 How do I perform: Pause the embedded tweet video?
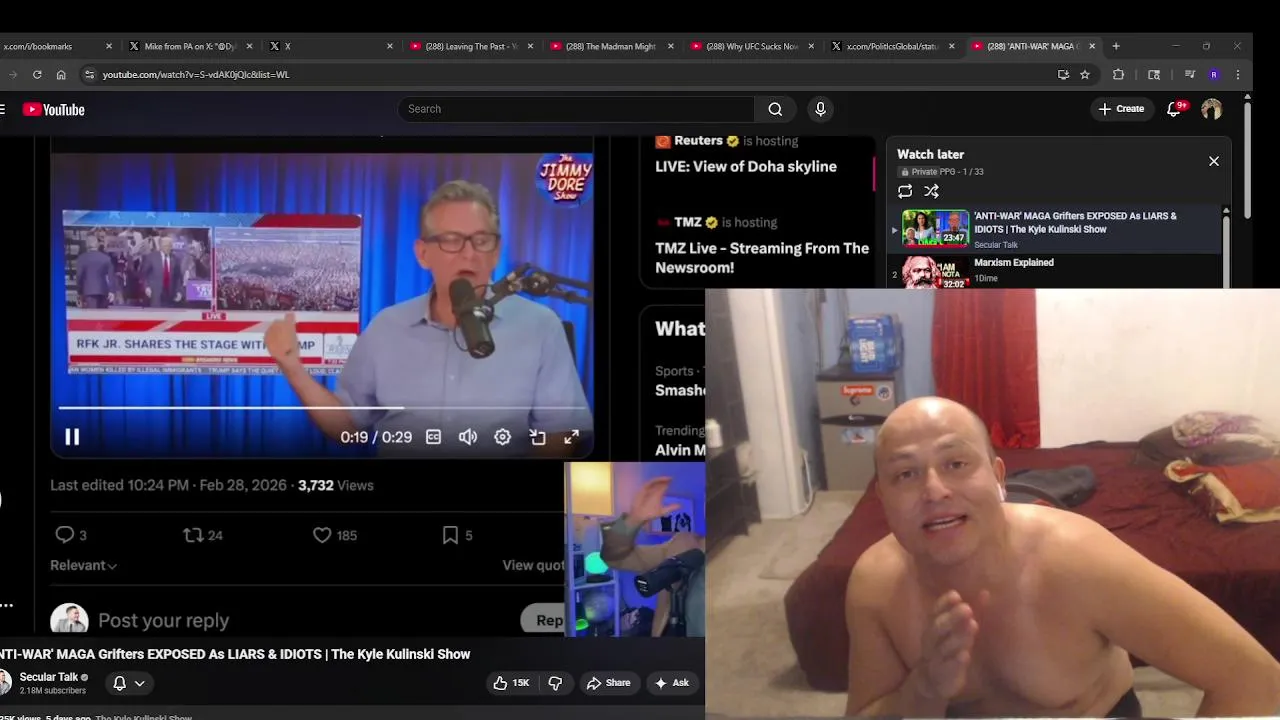72,437
